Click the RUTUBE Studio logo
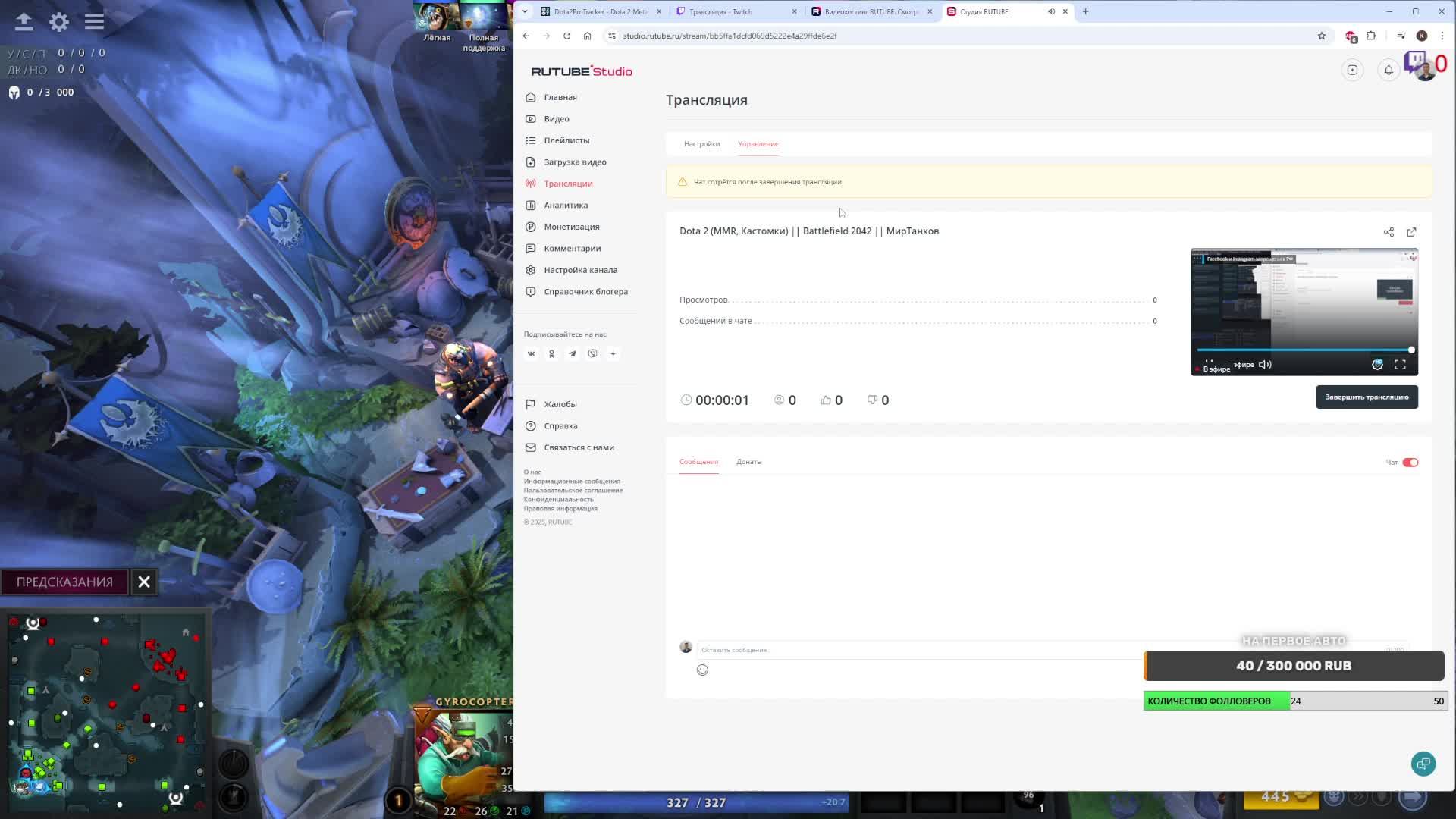 [581, 71]
